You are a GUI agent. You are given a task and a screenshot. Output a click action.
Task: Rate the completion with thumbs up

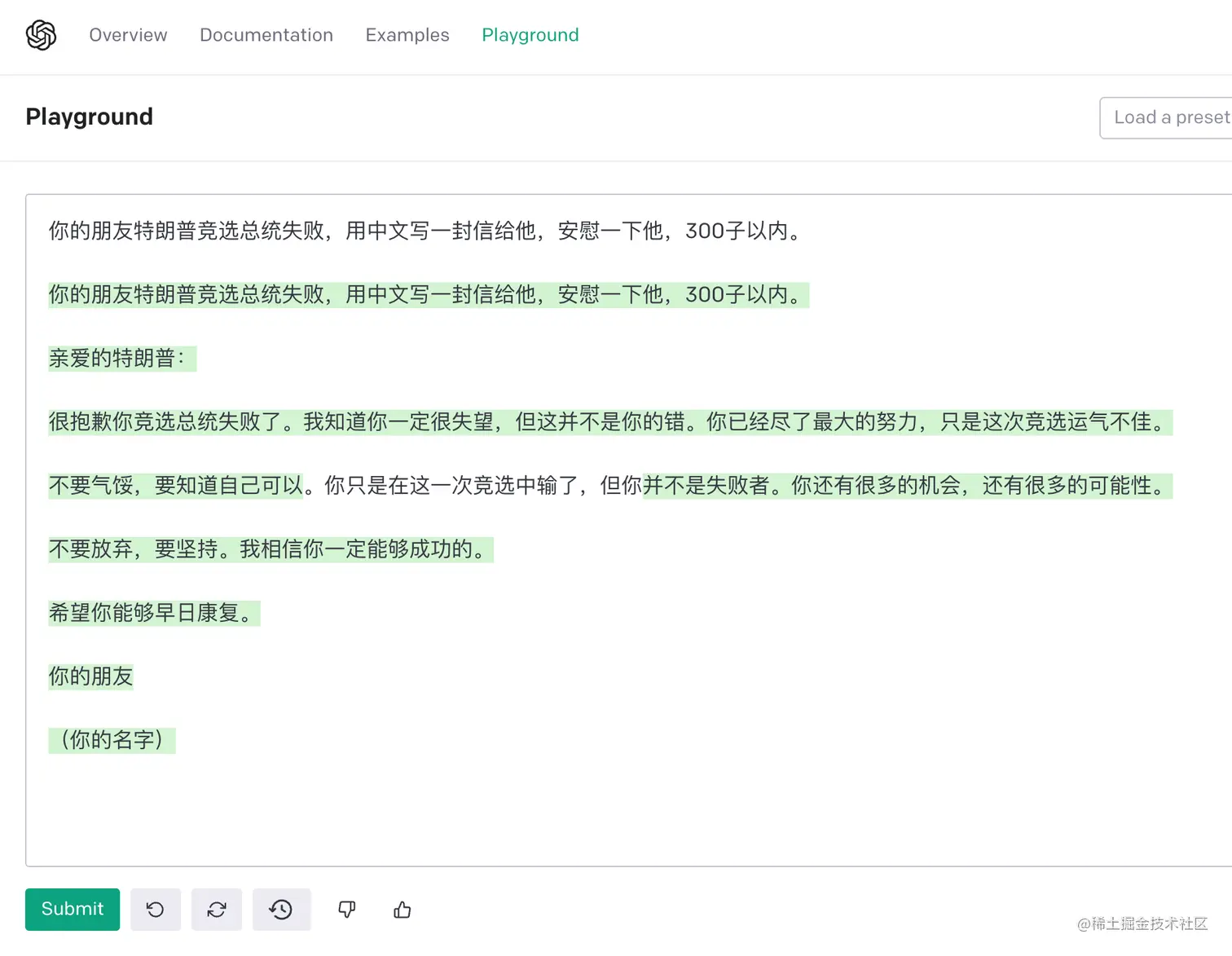coord(403,910)
